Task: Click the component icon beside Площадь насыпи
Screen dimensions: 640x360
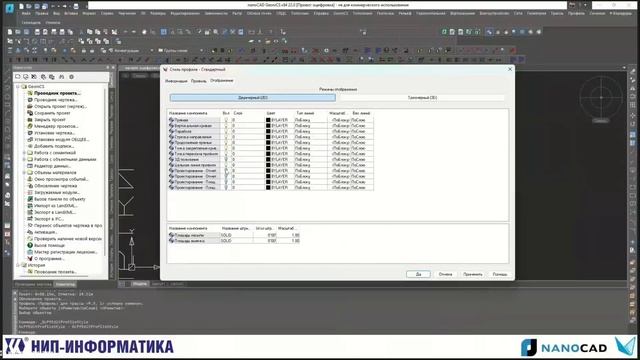Action: 171,235
